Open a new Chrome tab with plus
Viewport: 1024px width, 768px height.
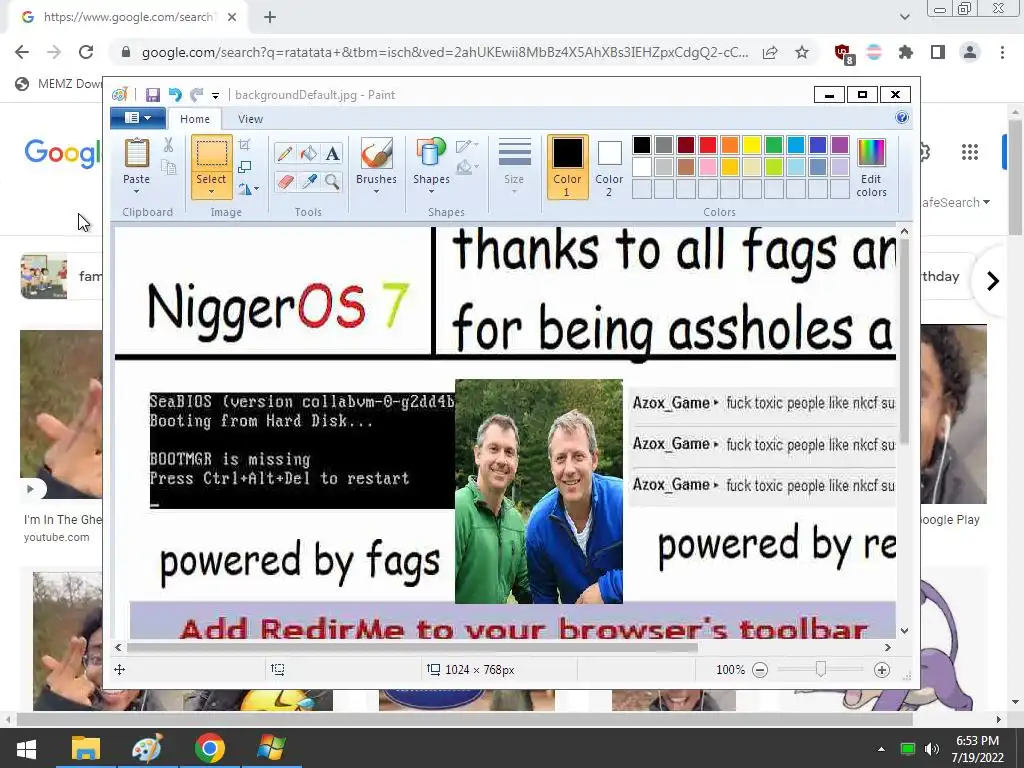tap(270, 18)
